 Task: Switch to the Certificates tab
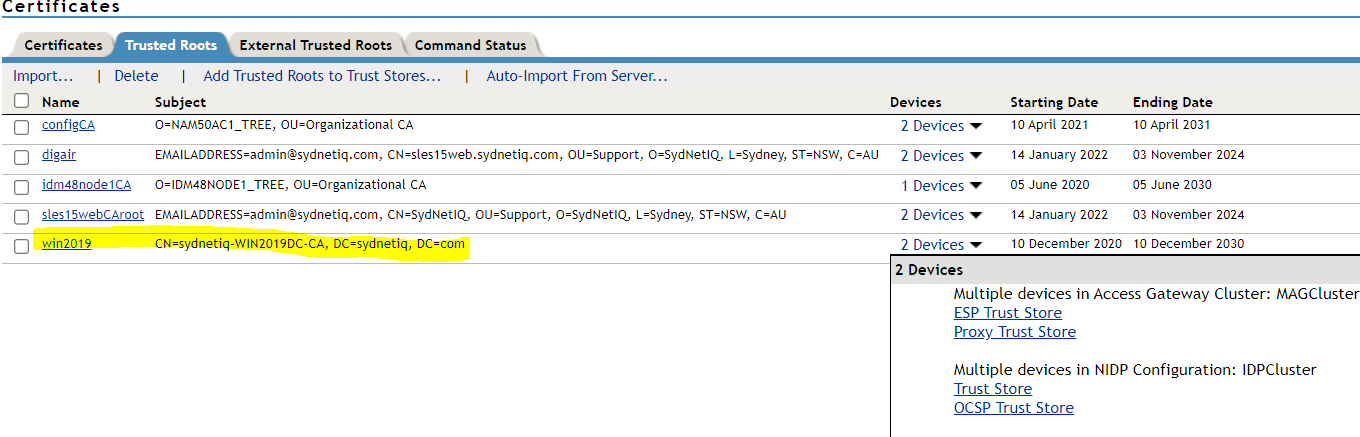[63, 45]
